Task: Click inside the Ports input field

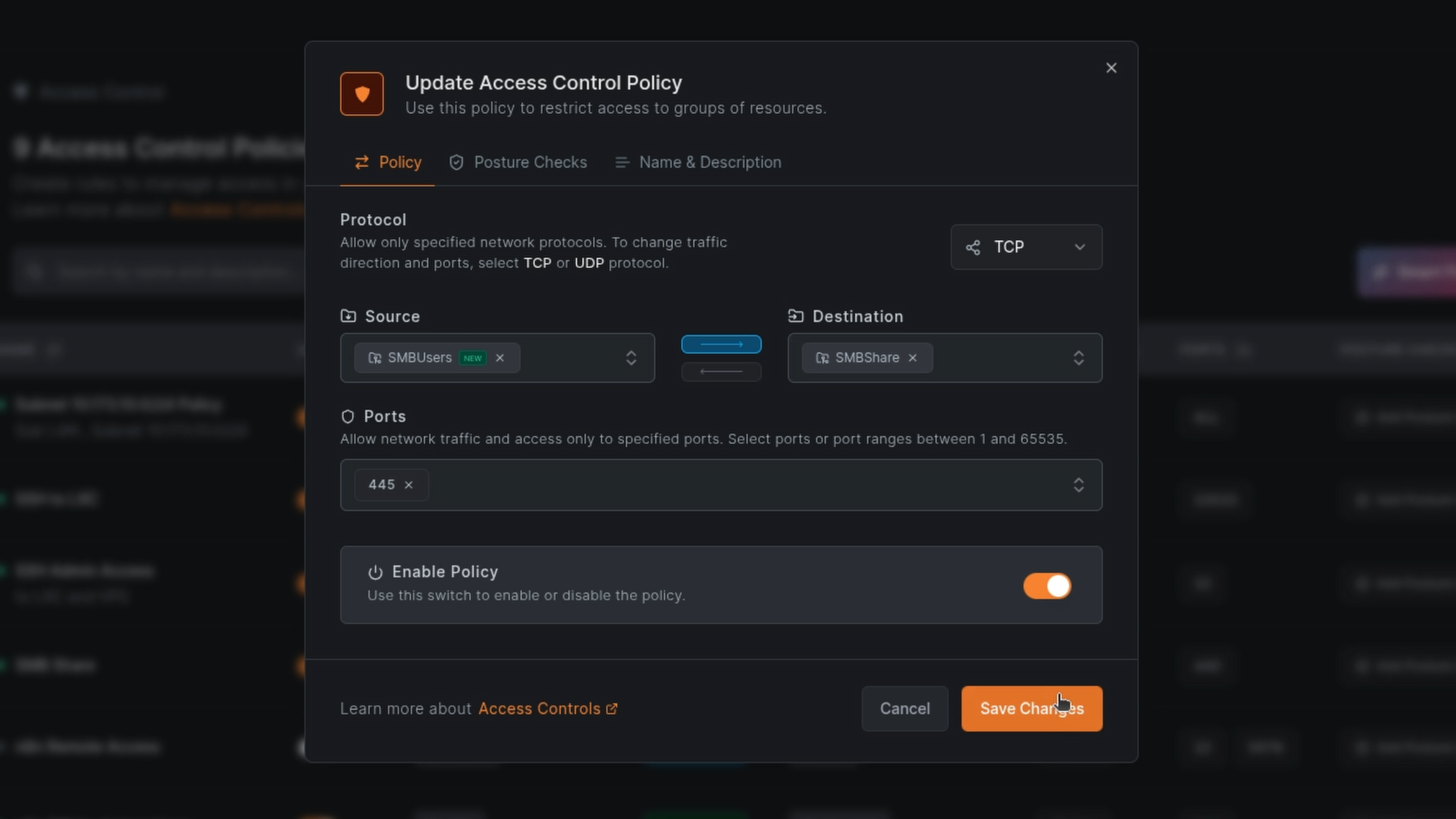Action: (x=735, y=485)
